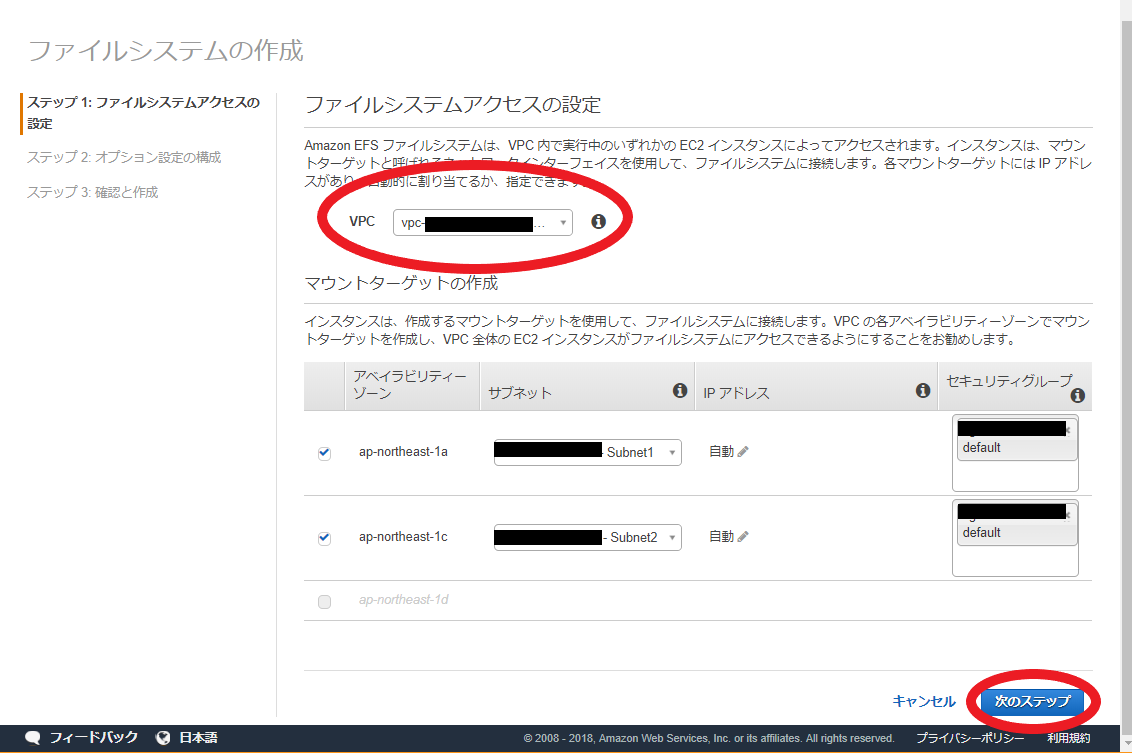1132x753 pixels.
Task: Open the 利用規約 link
Action: tap(1068, 738)
